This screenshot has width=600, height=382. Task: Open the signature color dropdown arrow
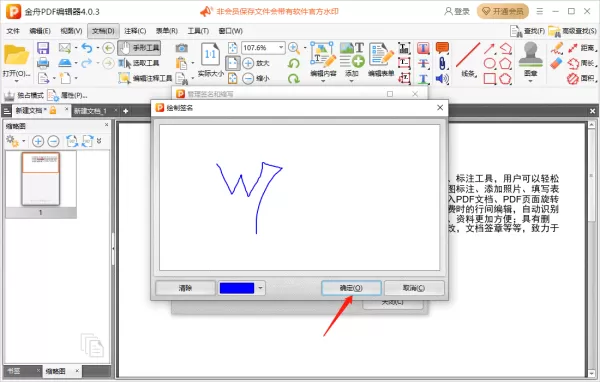[260, 288]
